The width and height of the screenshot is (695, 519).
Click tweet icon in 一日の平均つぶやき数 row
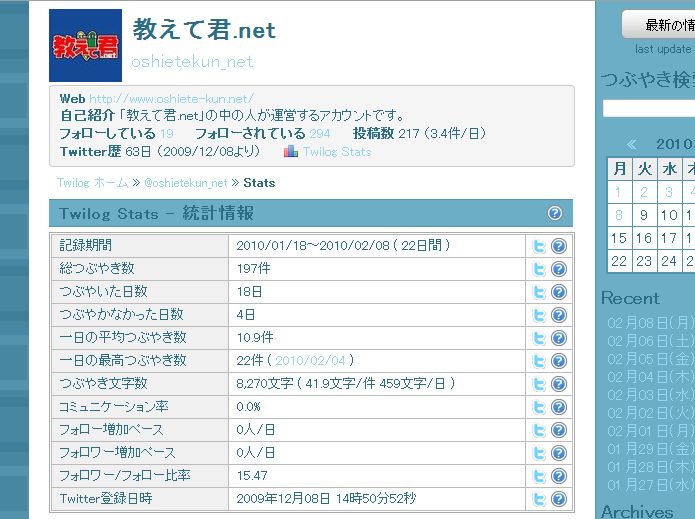[x=539, y=338]
